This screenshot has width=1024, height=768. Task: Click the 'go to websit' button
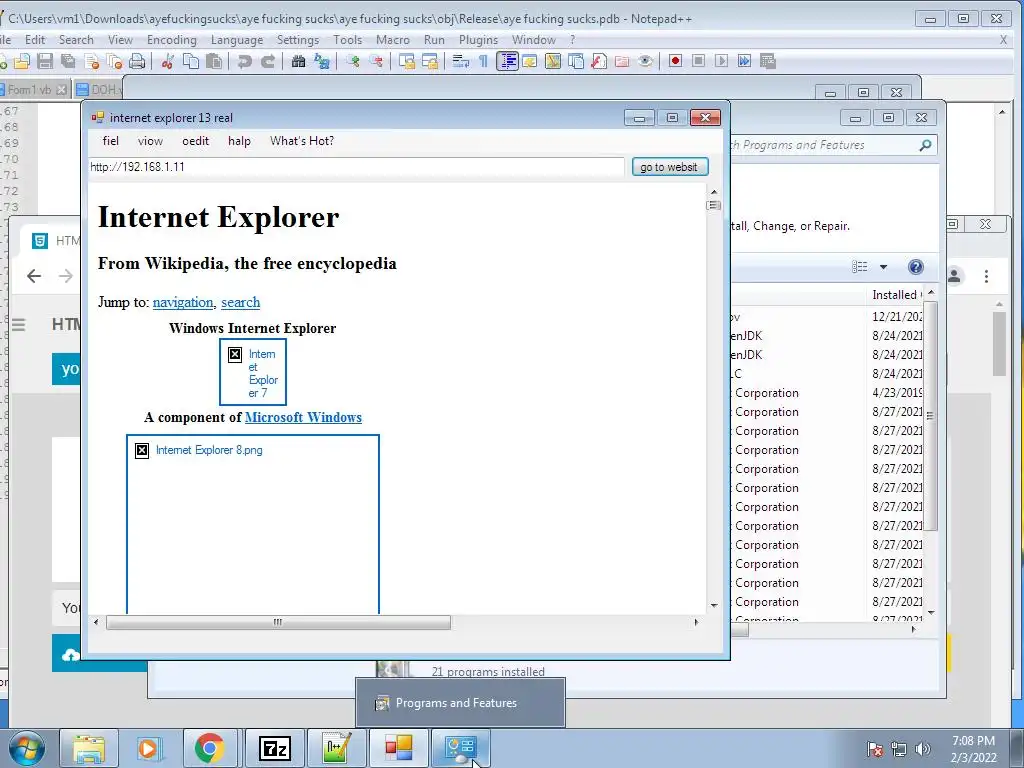[669, 167]
